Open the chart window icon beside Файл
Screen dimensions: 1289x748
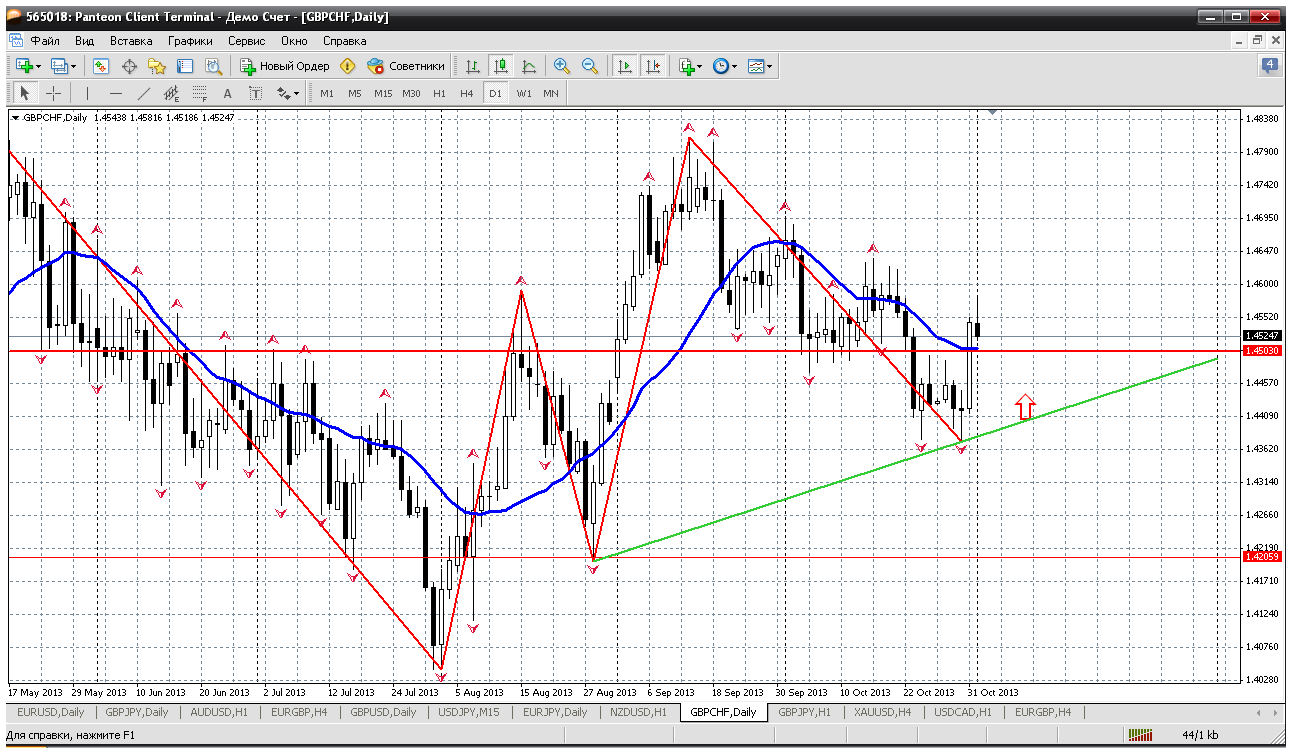click(x=15, y=41)
